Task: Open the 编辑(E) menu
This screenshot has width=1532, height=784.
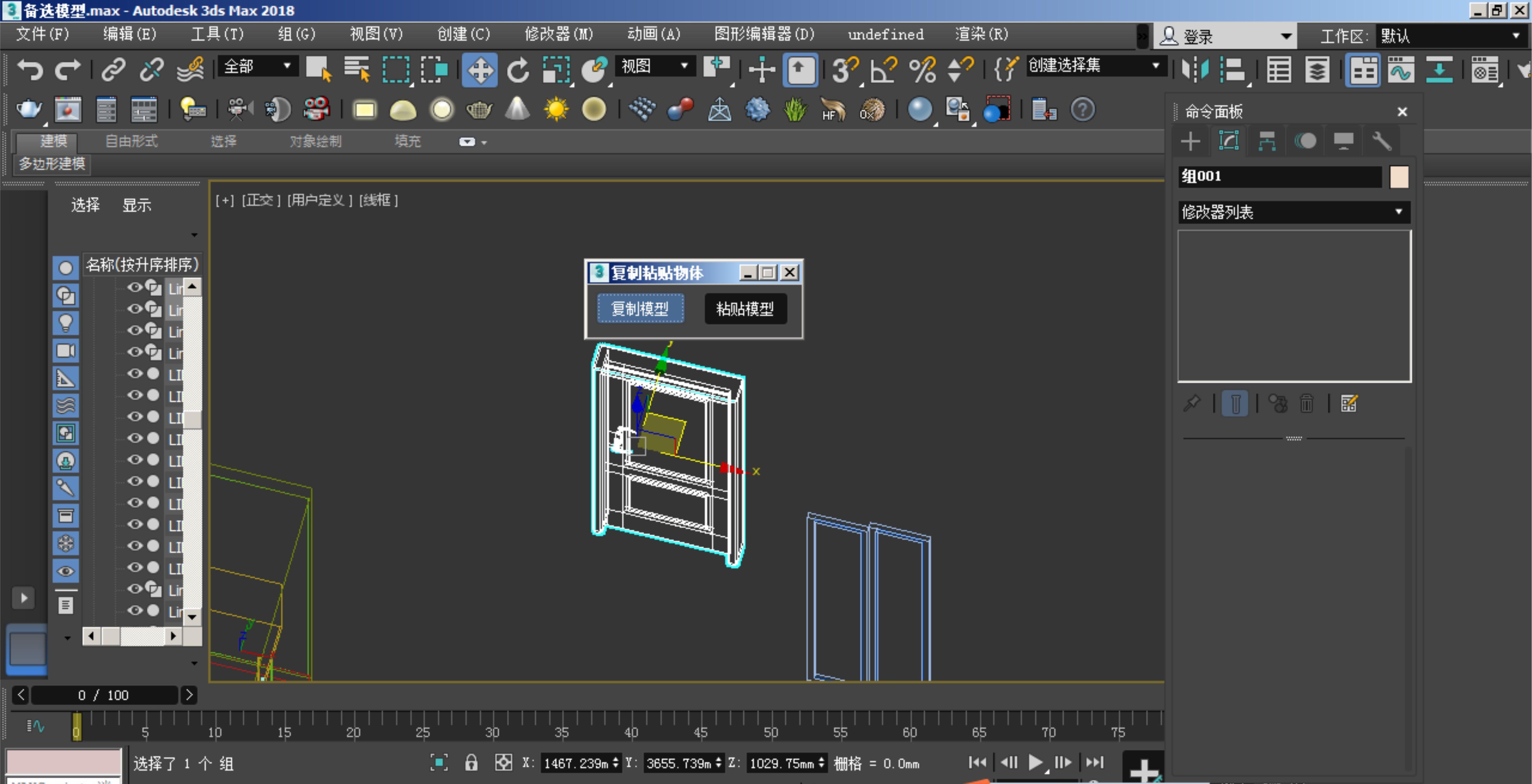Action: coord(130,34)
